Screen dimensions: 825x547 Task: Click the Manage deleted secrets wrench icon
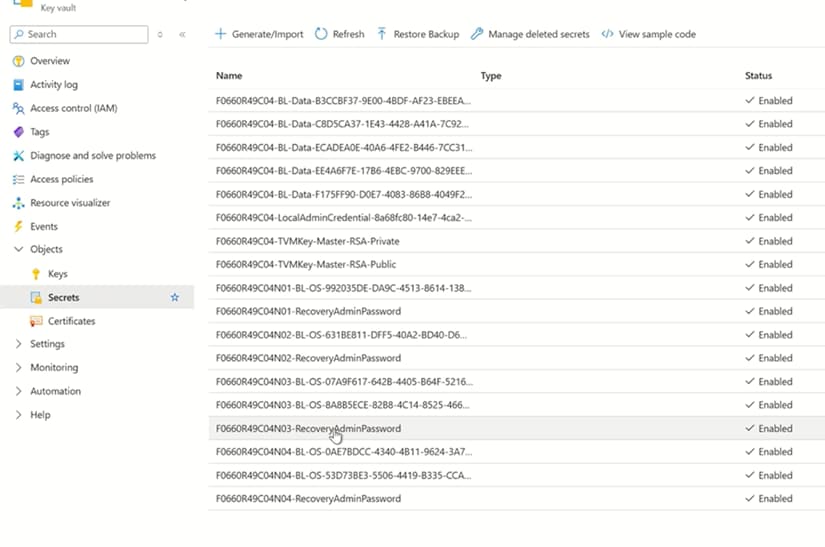point(477,34)
